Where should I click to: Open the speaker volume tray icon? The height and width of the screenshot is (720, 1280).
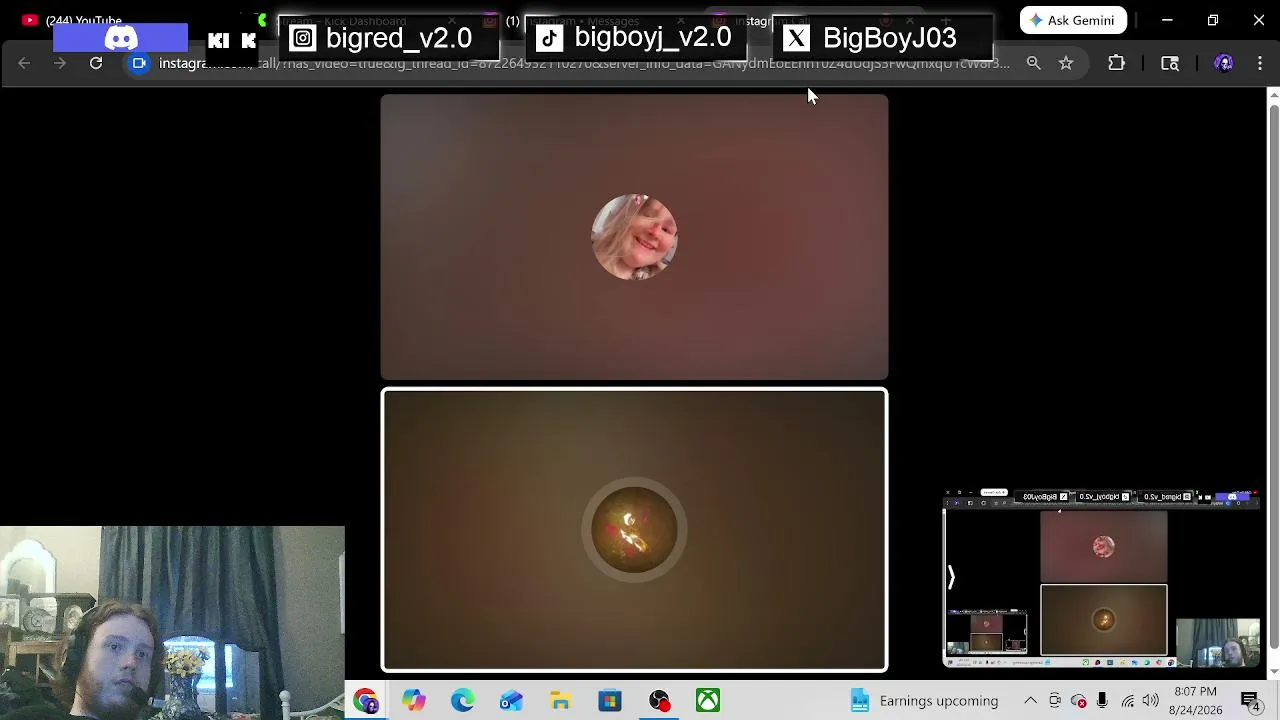pos(1150,701)
